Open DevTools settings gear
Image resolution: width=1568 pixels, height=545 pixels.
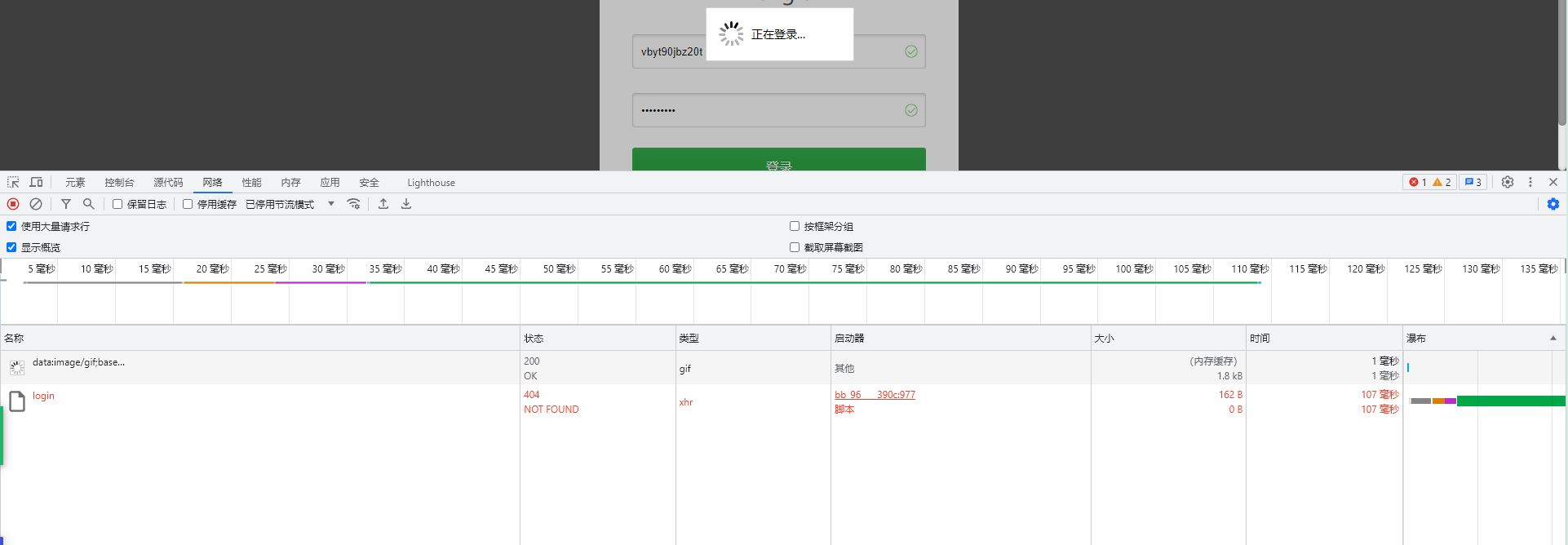tap(1508, 182)
